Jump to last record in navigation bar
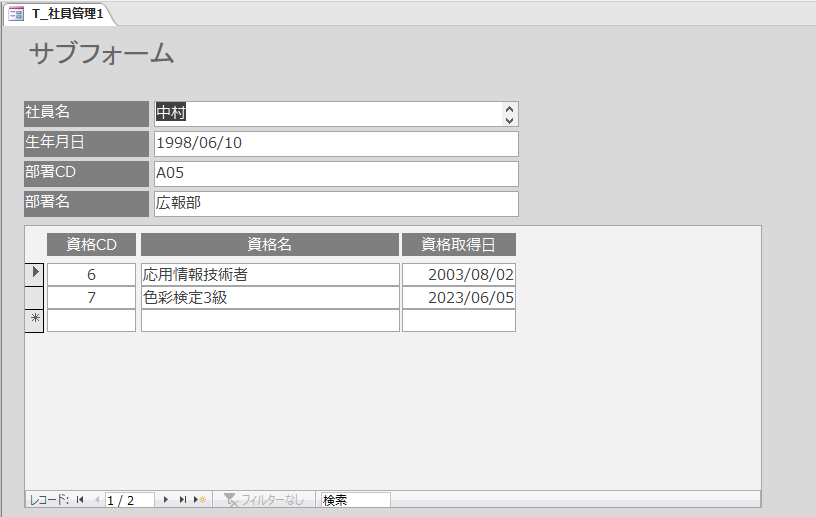The height and width of the screenshot is (517, 816). tap(182, 500)
